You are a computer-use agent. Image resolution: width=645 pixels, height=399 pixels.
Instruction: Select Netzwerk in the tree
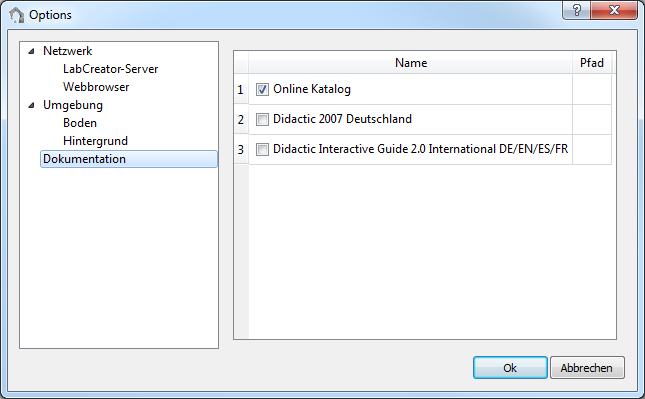coord(67,51)
